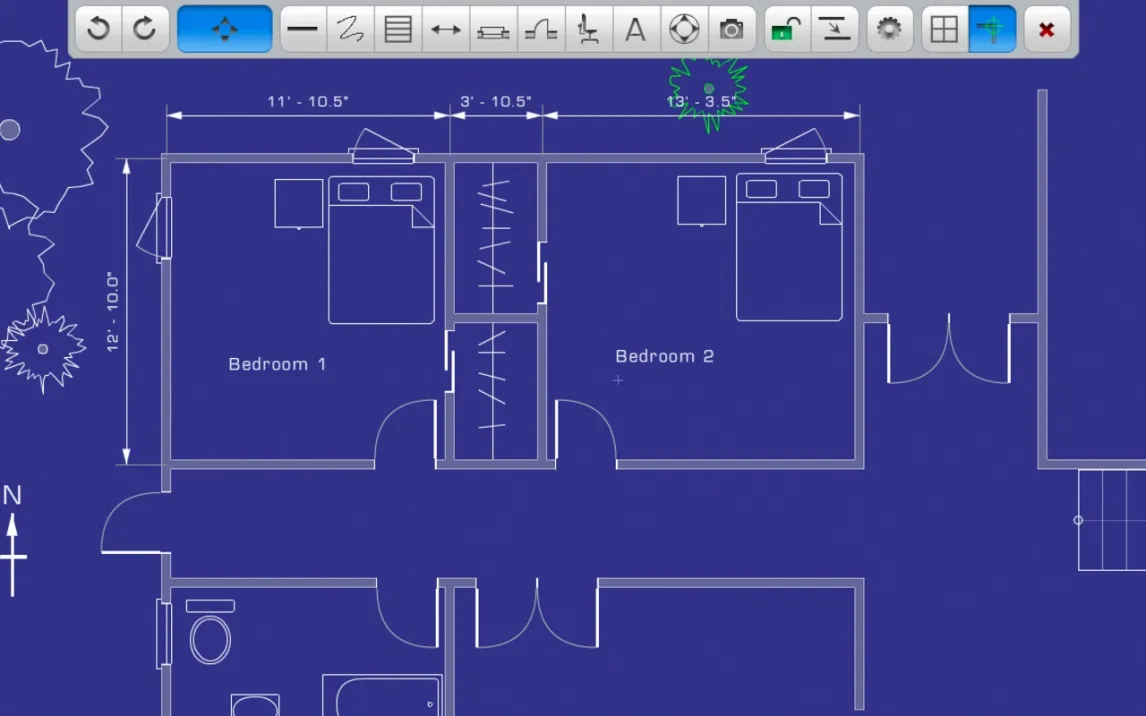Select the freehand sketch tool

tap(350, 29)
